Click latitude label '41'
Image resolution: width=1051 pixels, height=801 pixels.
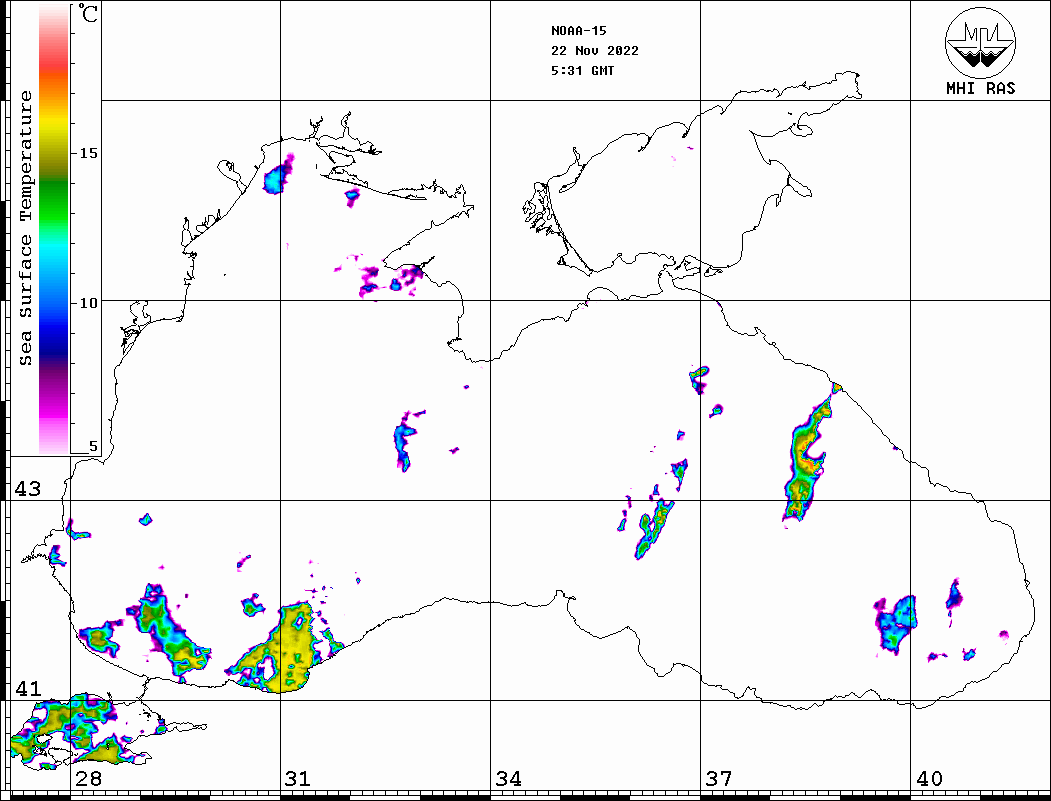(x=28, y=689)
